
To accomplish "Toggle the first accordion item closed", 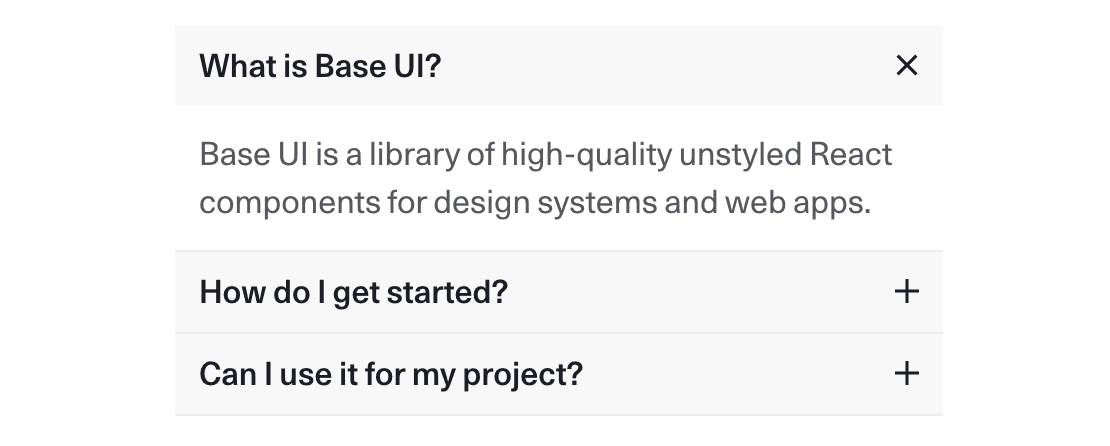I will tap(559, 66).
